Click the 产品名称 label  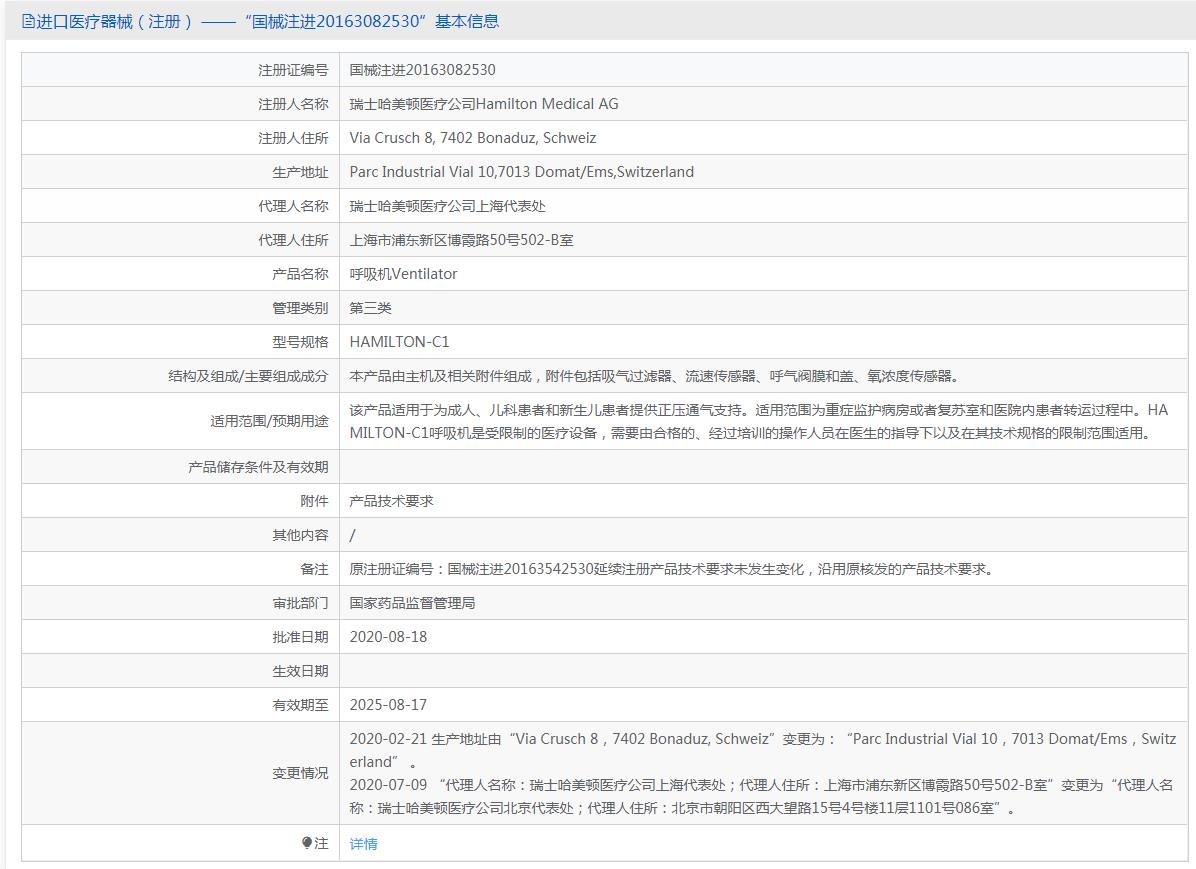point(300,274)
